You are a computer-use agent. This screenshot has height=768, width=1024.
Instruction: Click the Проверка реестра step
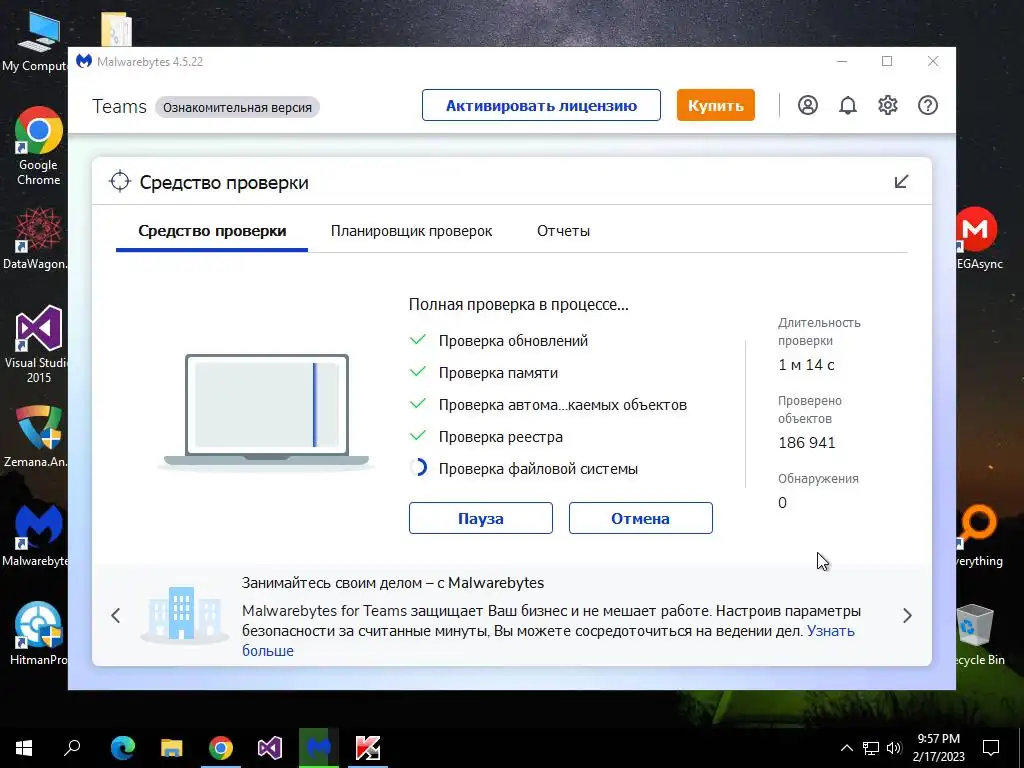501,437
